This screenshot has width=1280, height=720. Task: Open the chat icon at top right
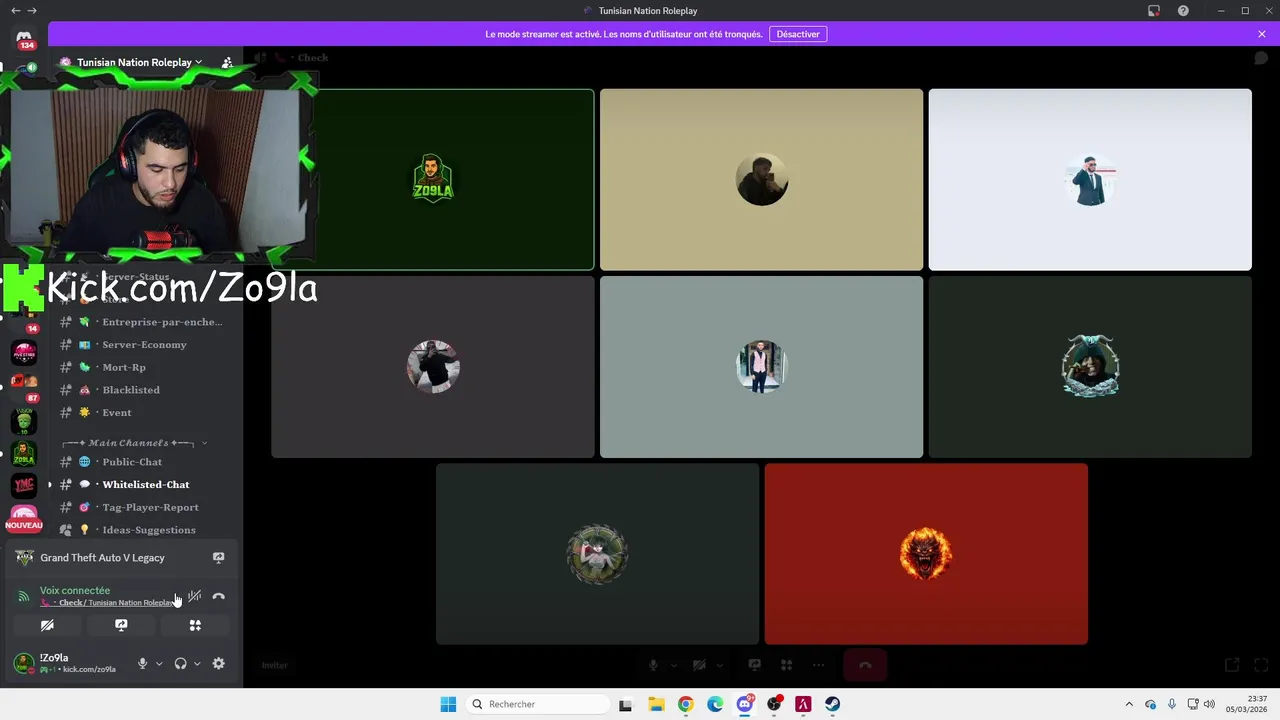[x=1262, y=58]
